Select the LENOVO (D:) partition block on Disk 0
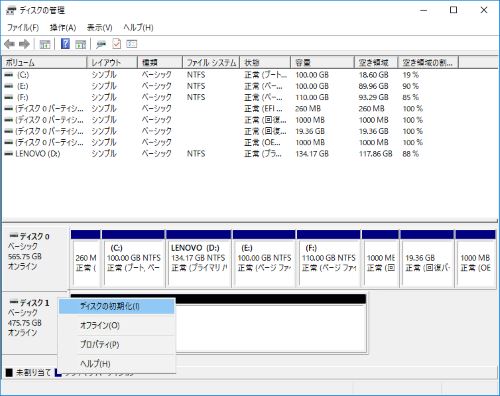Viewport: 500px width, 396px height. click(199, 258)
